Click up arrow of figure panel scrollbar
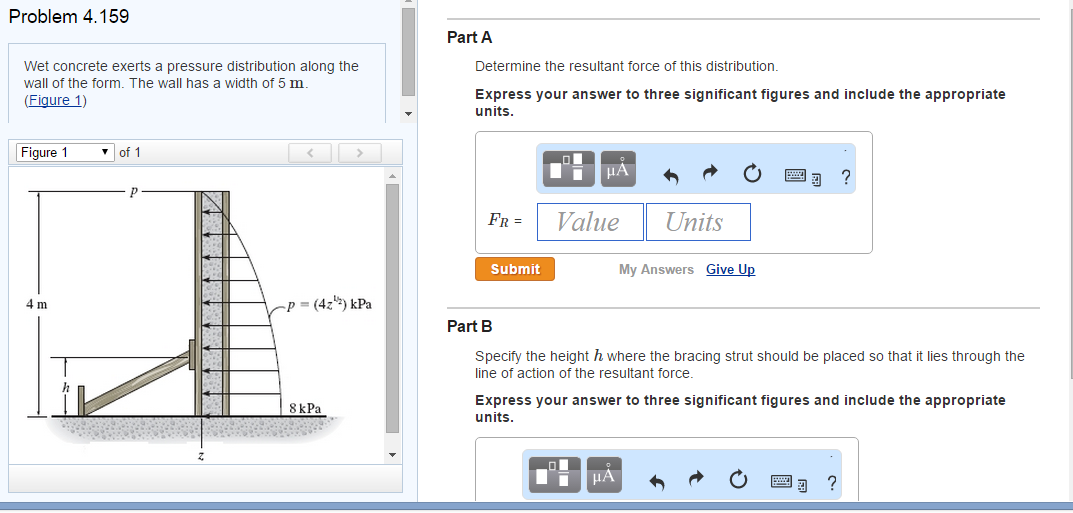This screenshot has height=513, width=1073. [x=393, y=176]
